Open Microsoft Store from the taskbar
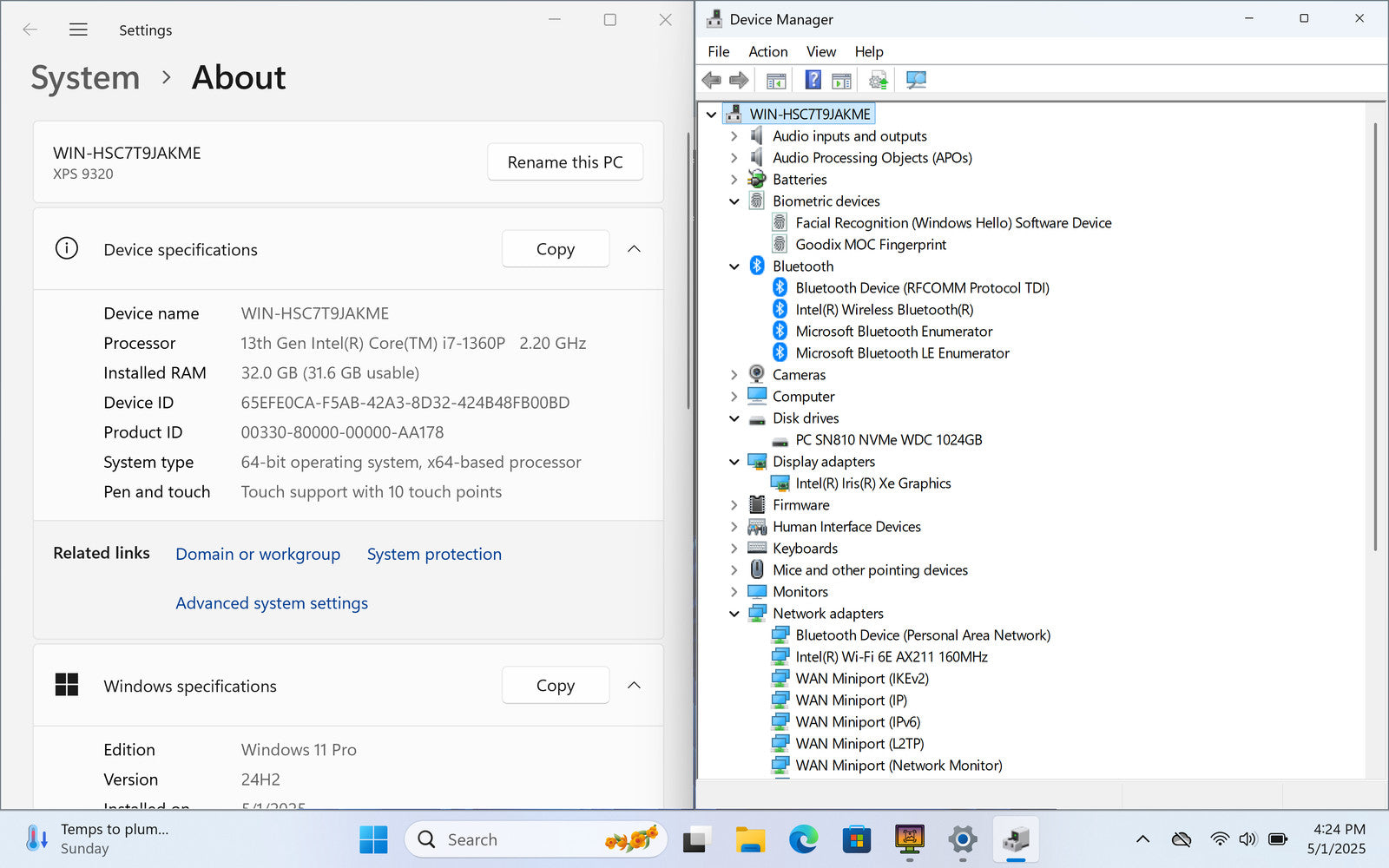Image resolution: width=1389 pixels, height=868 pixels. point(856,839)
